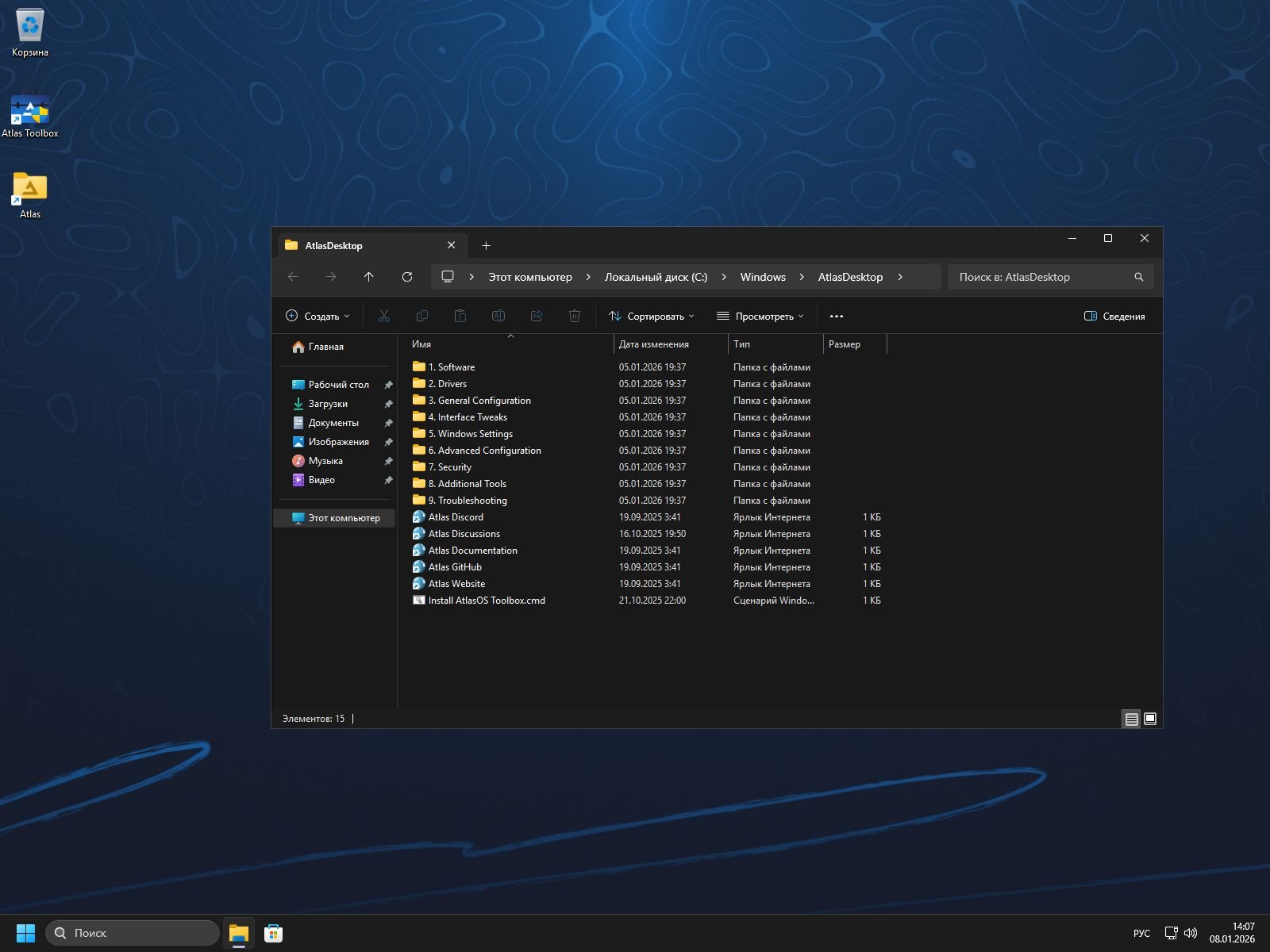Click Windows in the breadcrumb path
Screen dimensions: 1270x952
(762, 277)
